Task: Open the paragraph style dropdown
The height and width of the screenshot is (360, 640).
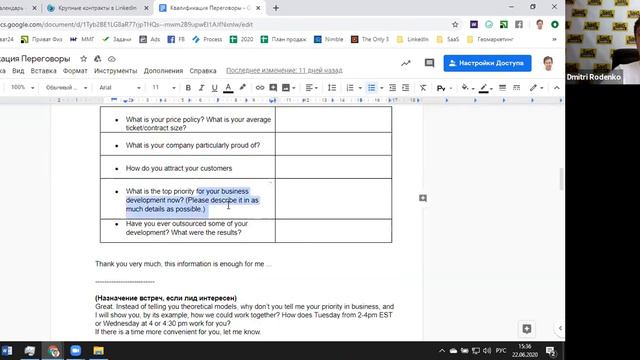Action: (66, 87)
